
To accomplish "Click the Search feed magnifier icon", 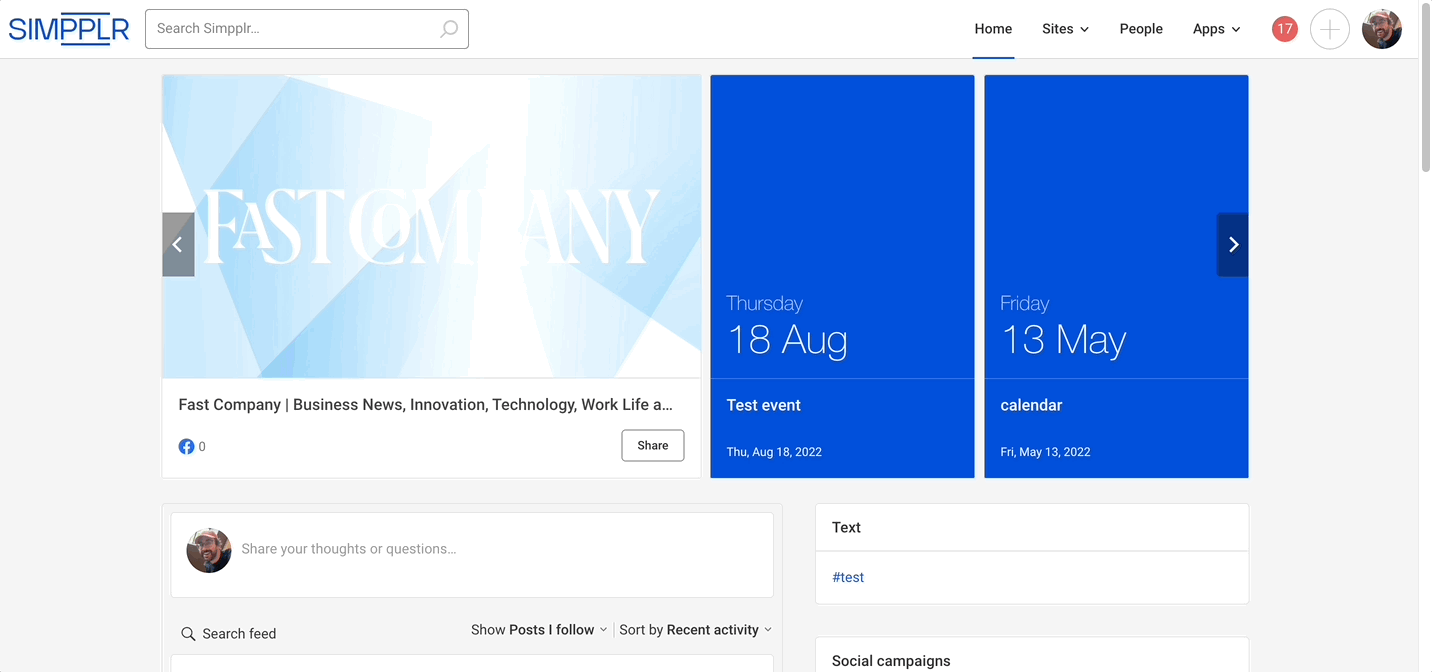I will click(188, 634).
